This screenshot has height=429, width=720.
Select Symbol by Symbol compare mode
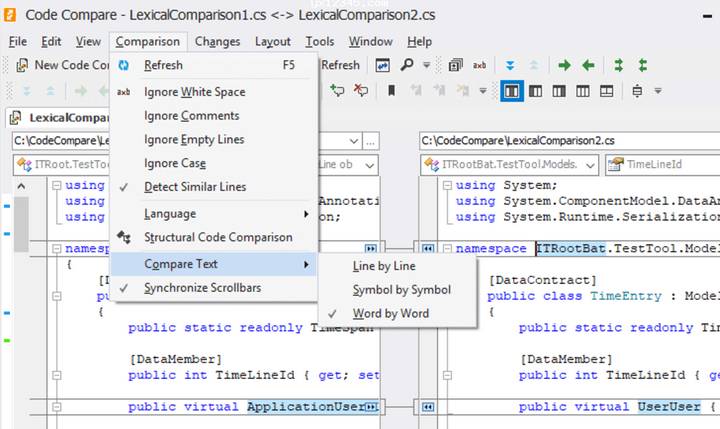point(397,290)
